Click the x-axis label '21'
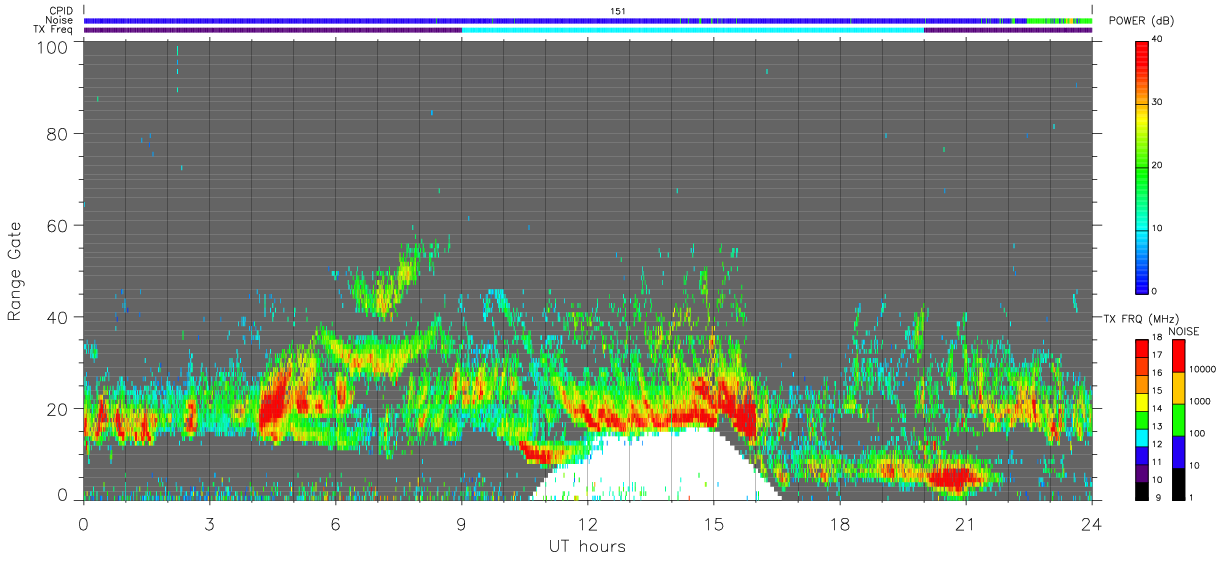 tap(965, 524)
